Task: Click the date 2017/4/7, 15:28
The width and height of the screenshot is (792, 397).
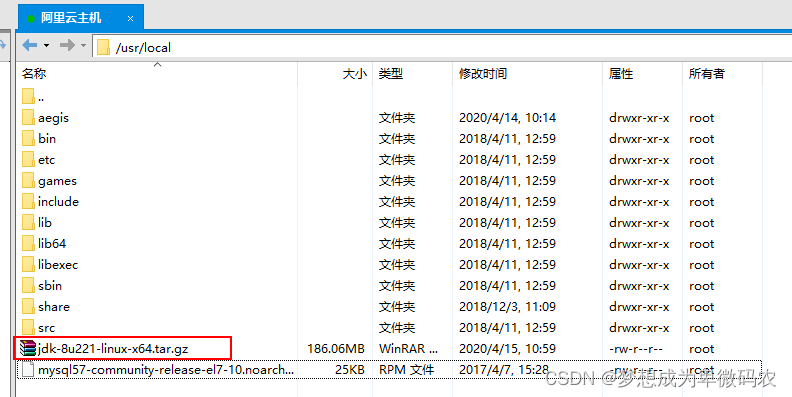Action: (504, 370)
